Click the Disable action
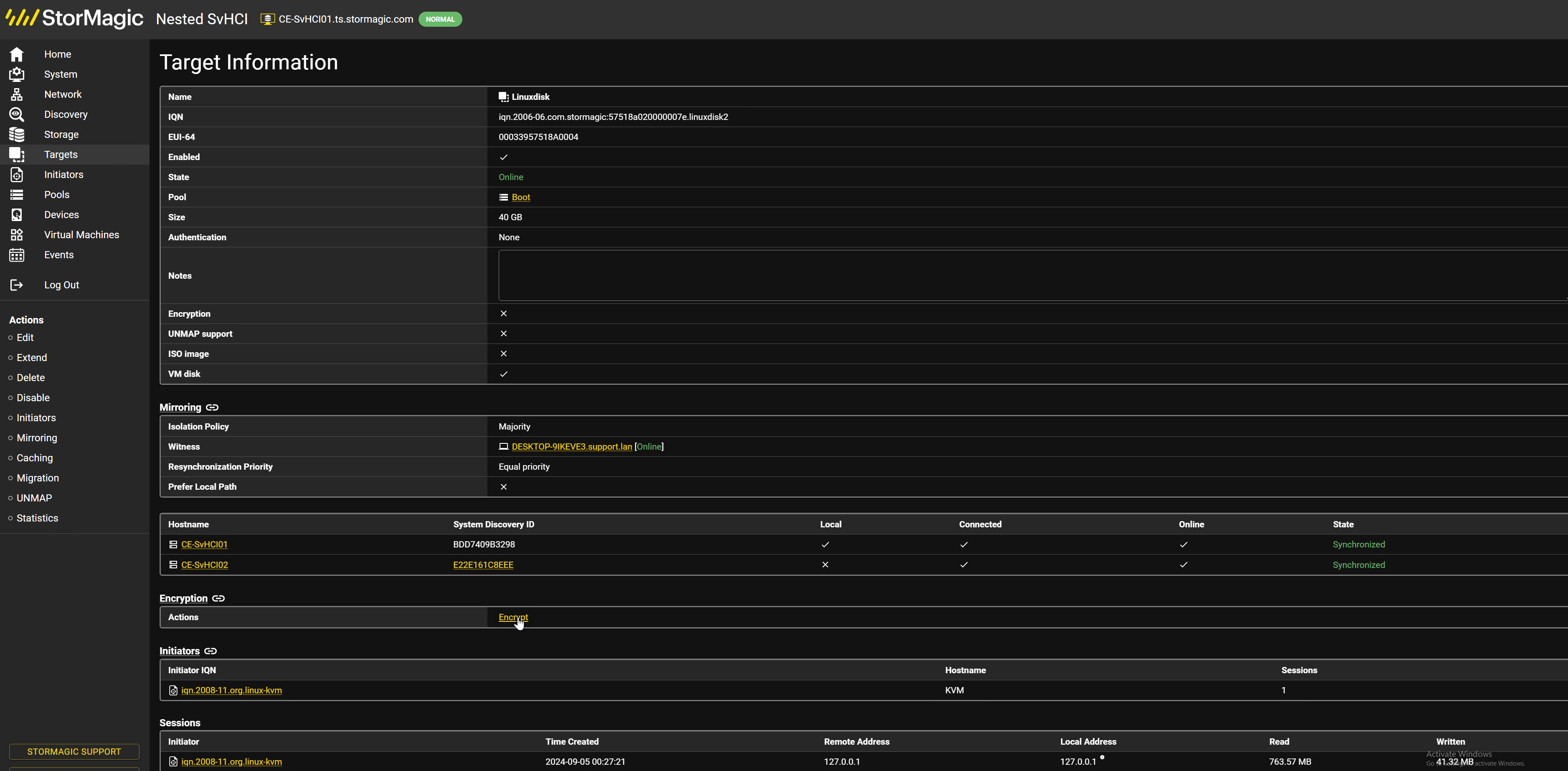The height and width of the screenshot is (771, 1568). [33, 398]
